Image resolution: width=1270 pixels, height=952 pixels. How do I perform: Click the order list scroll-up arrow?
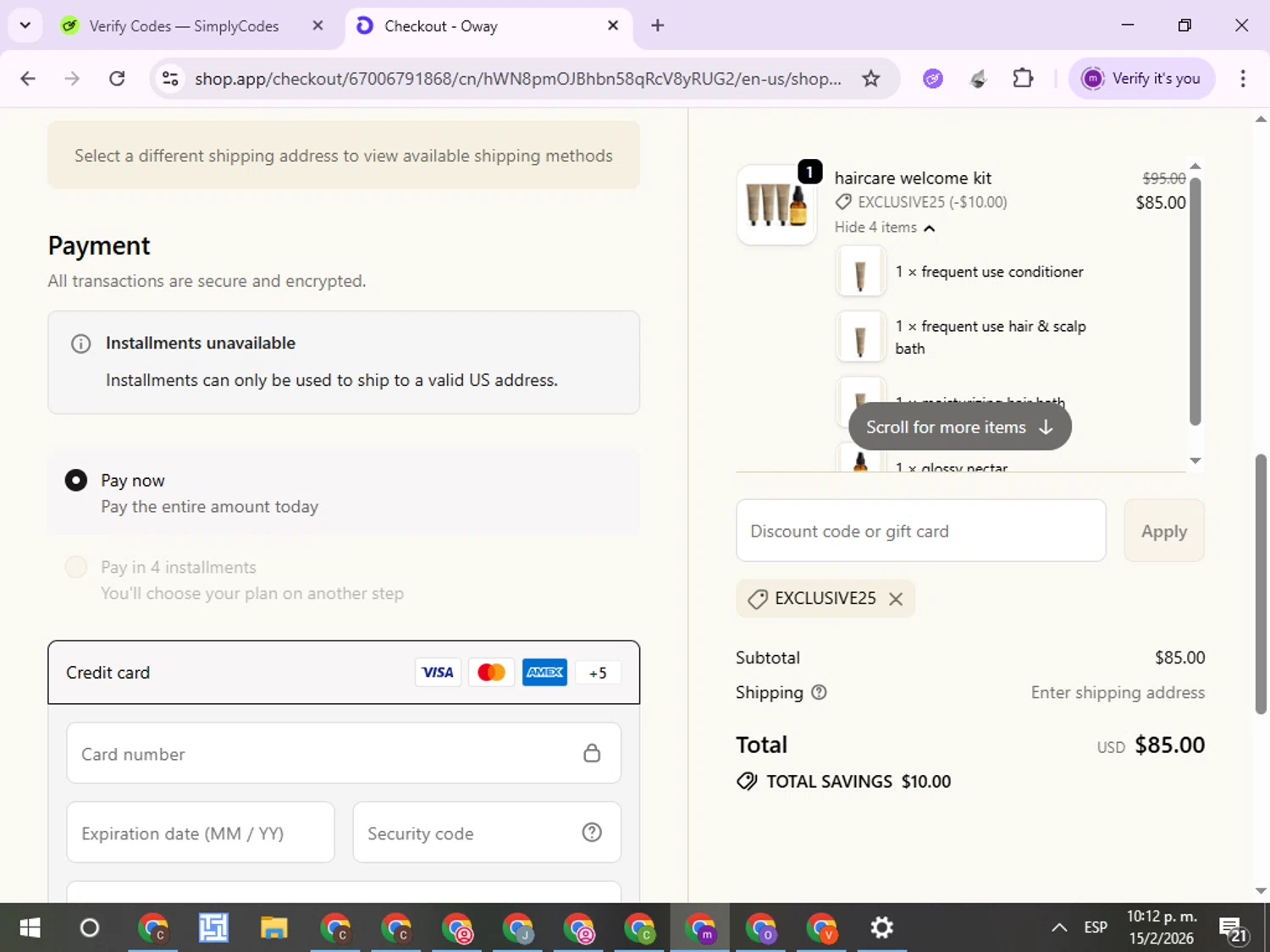[1195, 166]
